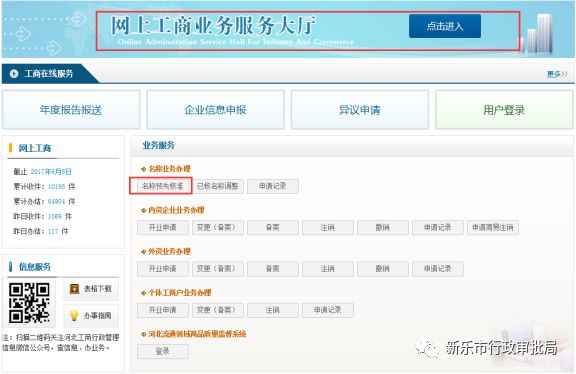Click 备案 under 外资业务办理

273,269
